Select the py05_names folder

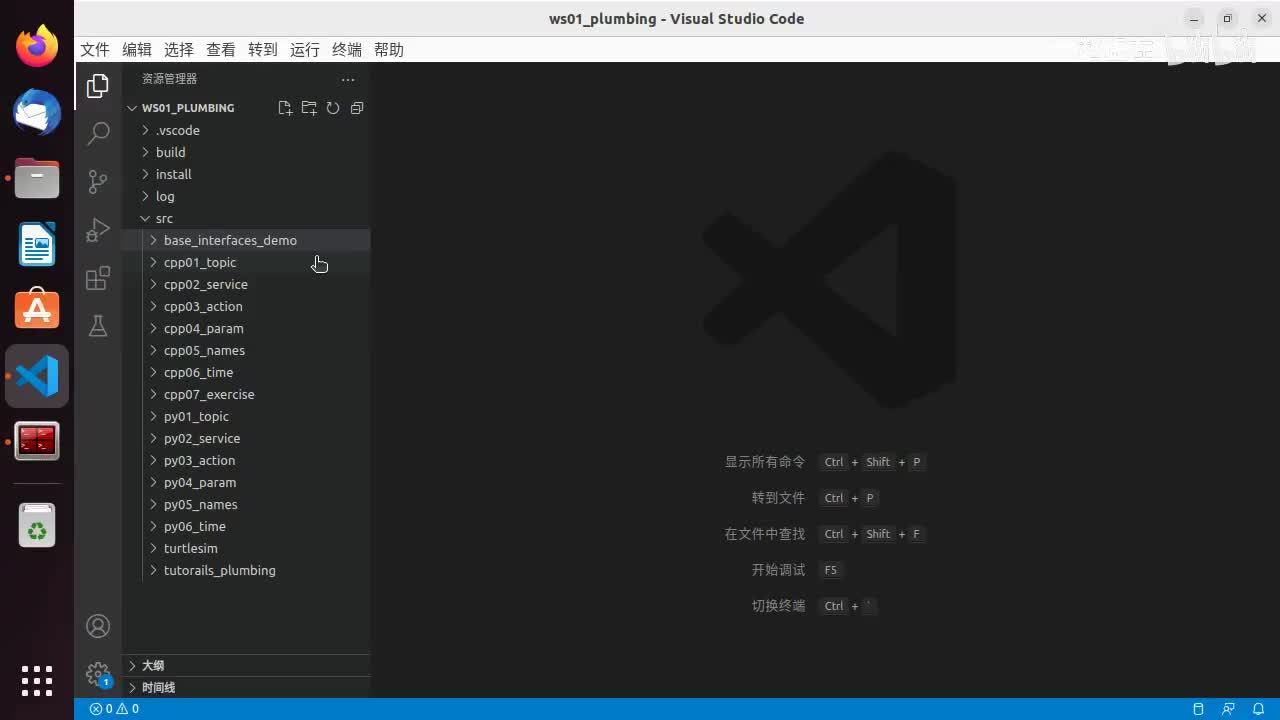(246, 504)
